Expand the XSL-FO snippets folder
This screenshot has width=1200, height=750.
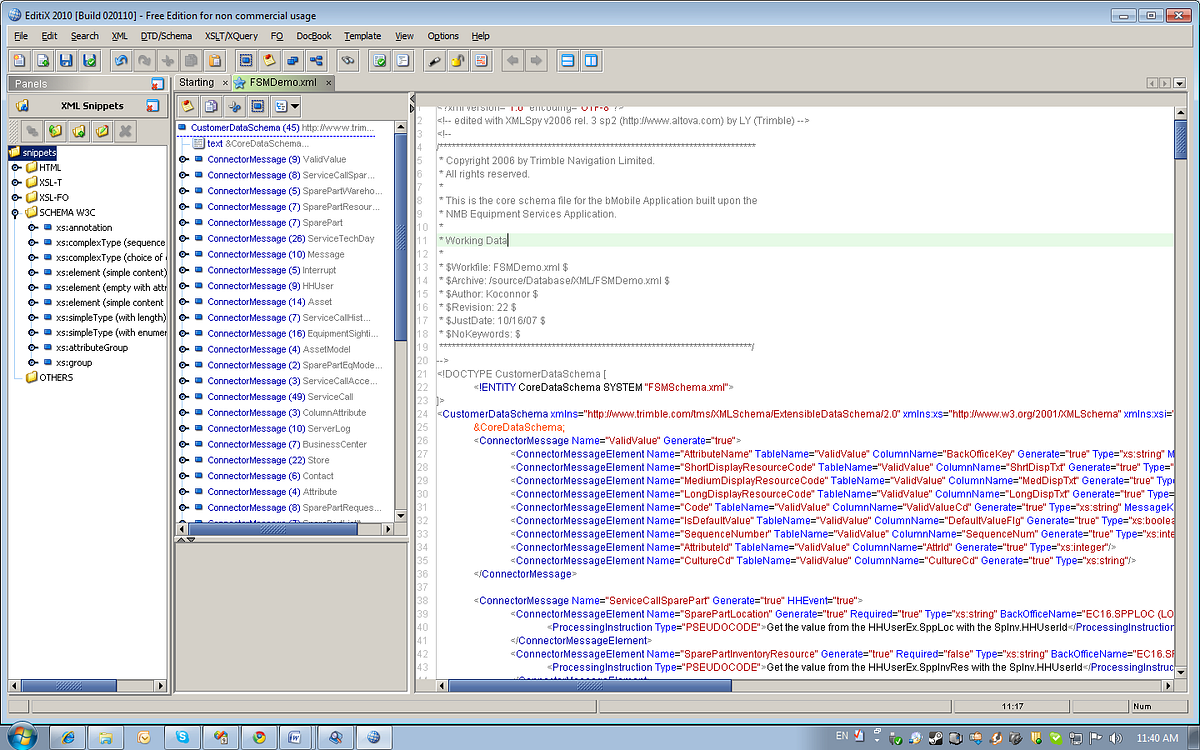(x=17, y=197)
